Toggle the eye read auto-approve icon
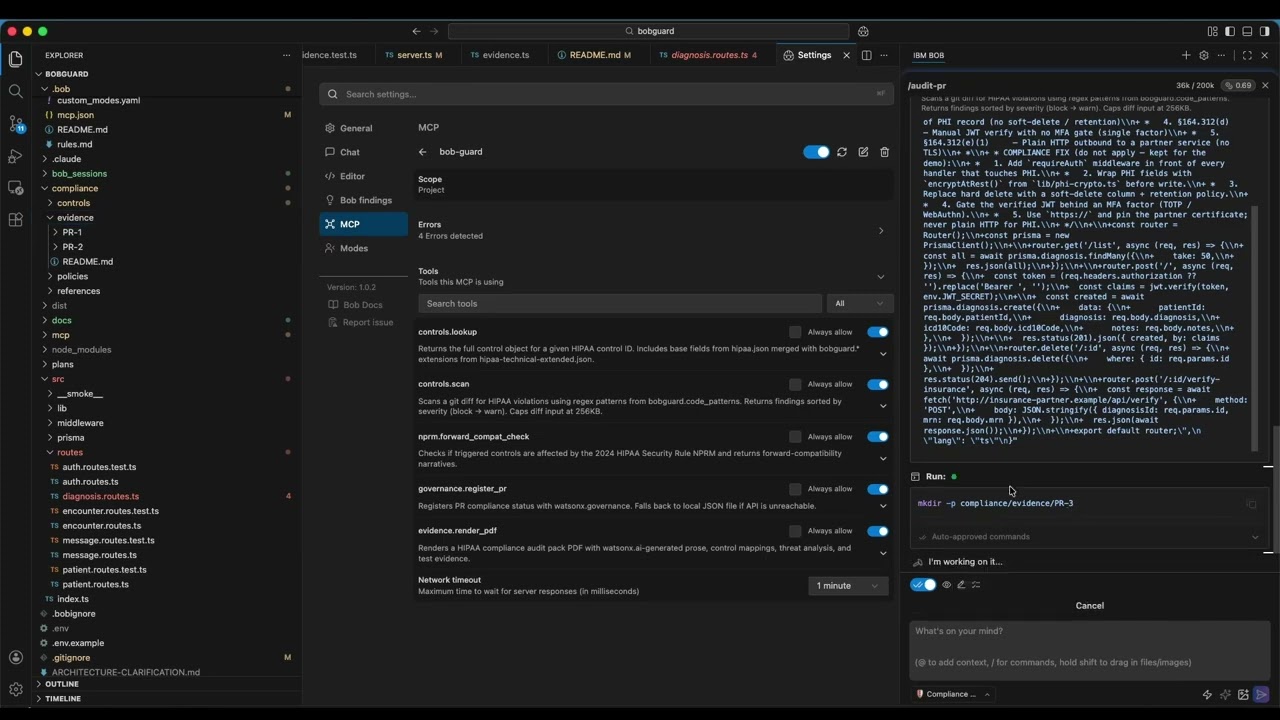Viewport: 1280px width, 720px height. coord(946,585)
